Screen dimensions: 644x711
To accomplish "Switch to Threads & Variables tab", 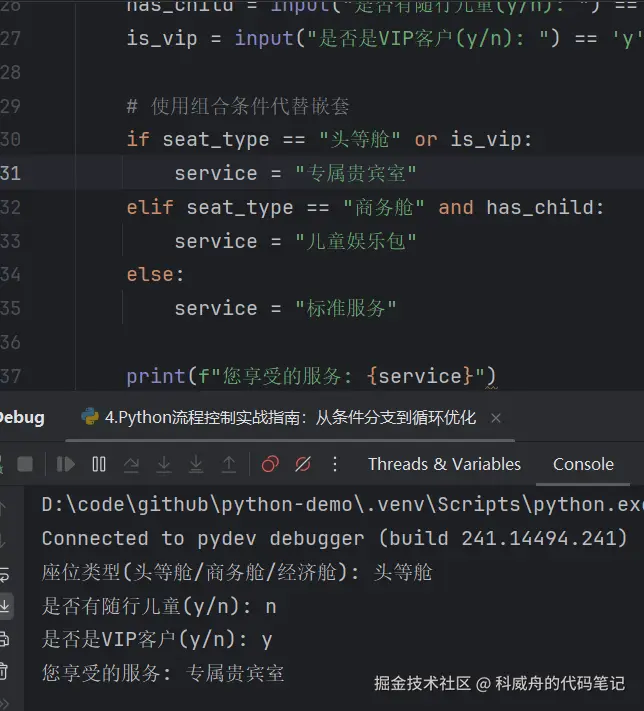I will click(x=444, y=464).
